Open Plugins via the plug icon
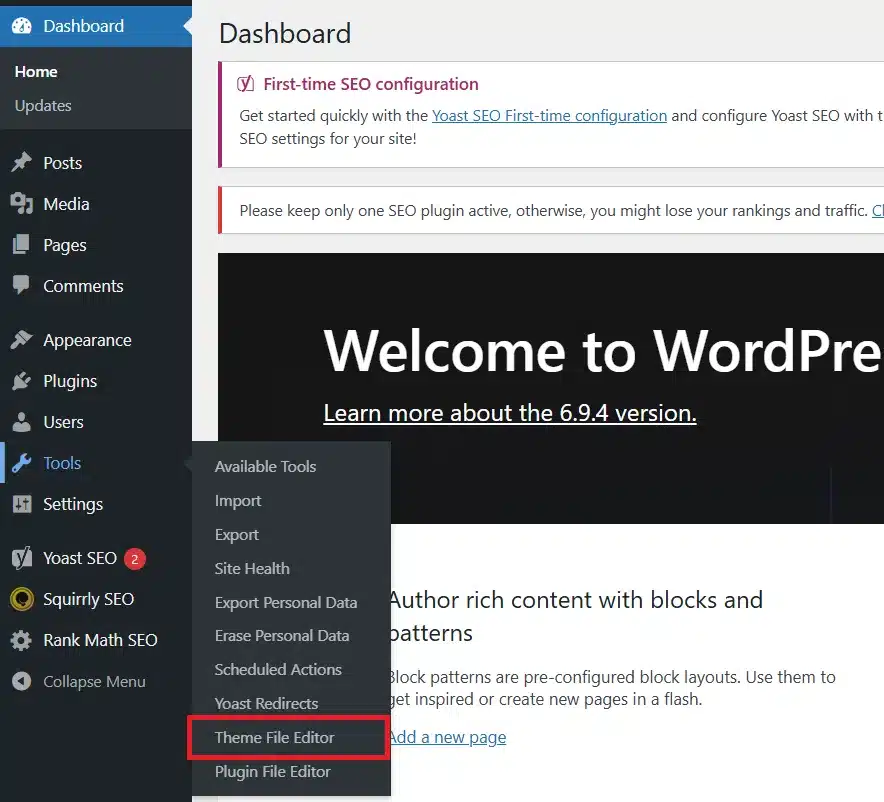The image size is (884, 802). click(22, 381)
